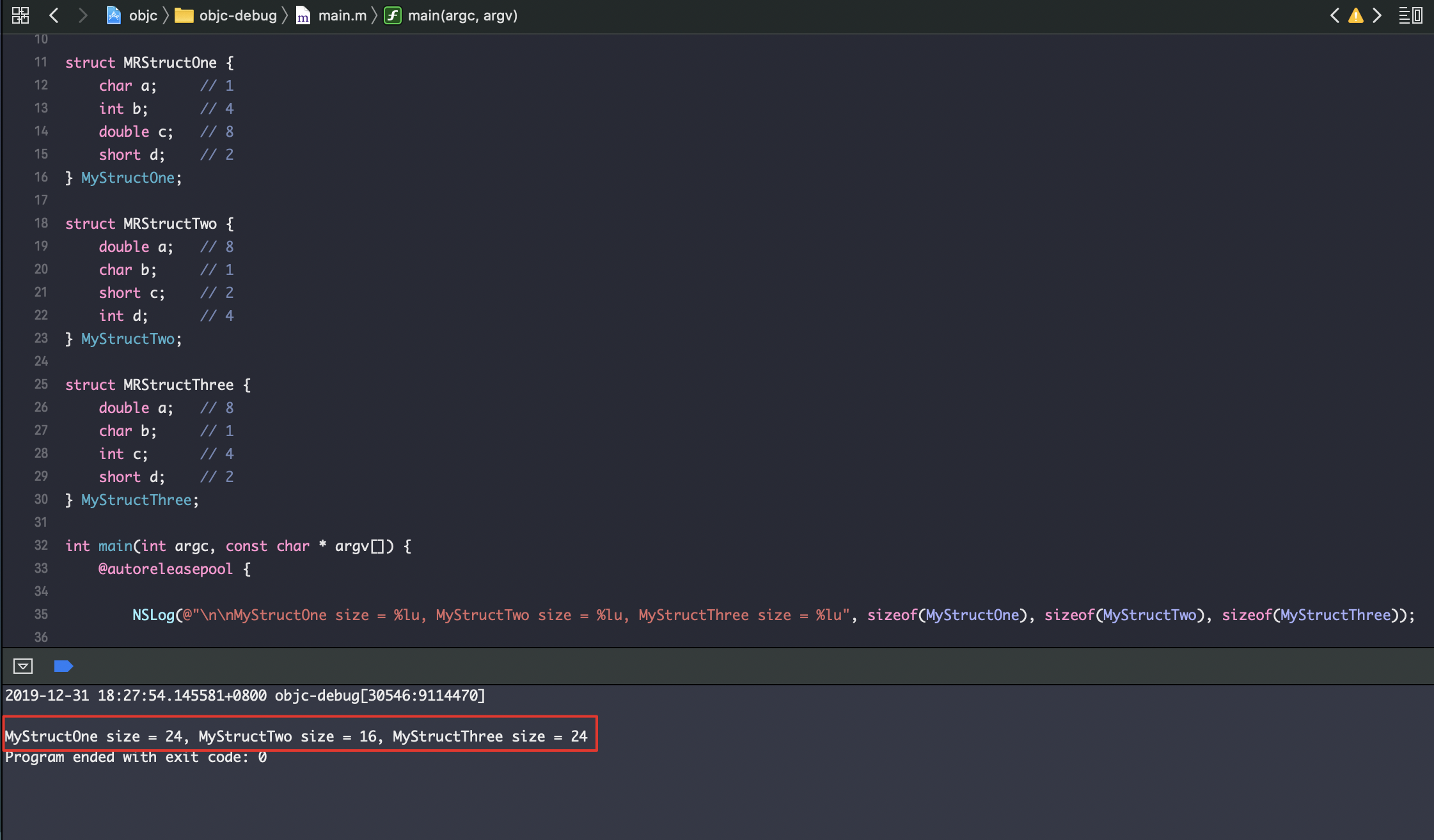Click the @autoreleasepool keyword

tap(165, 569)
